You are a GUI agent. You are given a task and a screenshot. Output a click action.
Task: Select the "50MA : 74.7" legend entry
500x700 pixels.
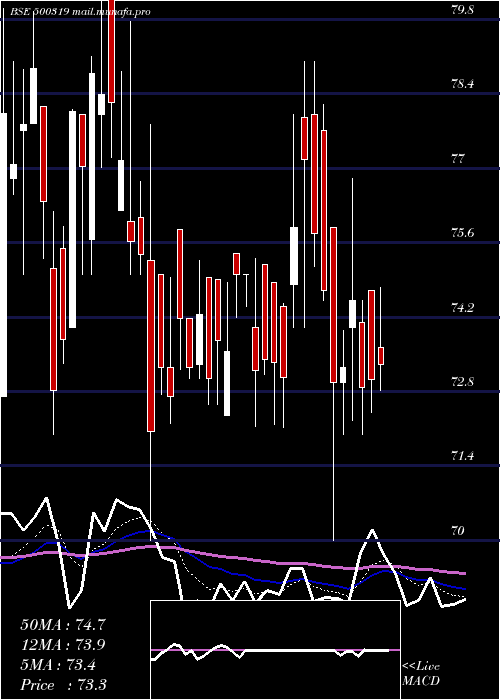point(63,625)
